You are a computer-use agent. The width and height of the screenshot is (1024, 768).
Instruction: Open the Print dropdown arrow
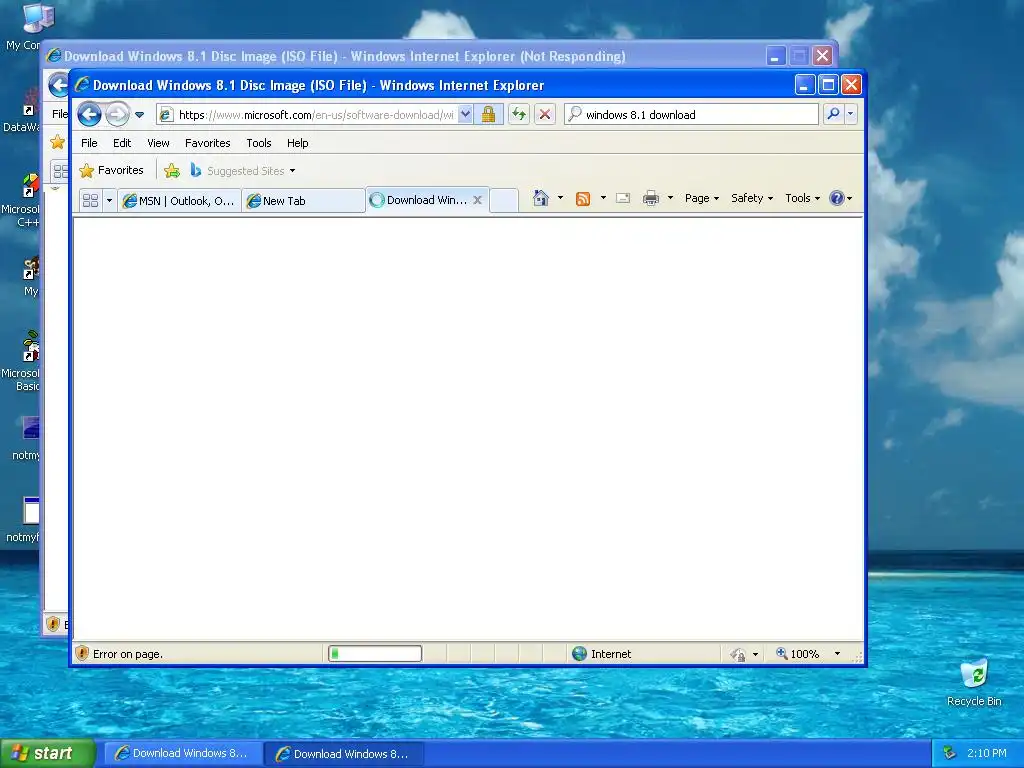(670, 198)
